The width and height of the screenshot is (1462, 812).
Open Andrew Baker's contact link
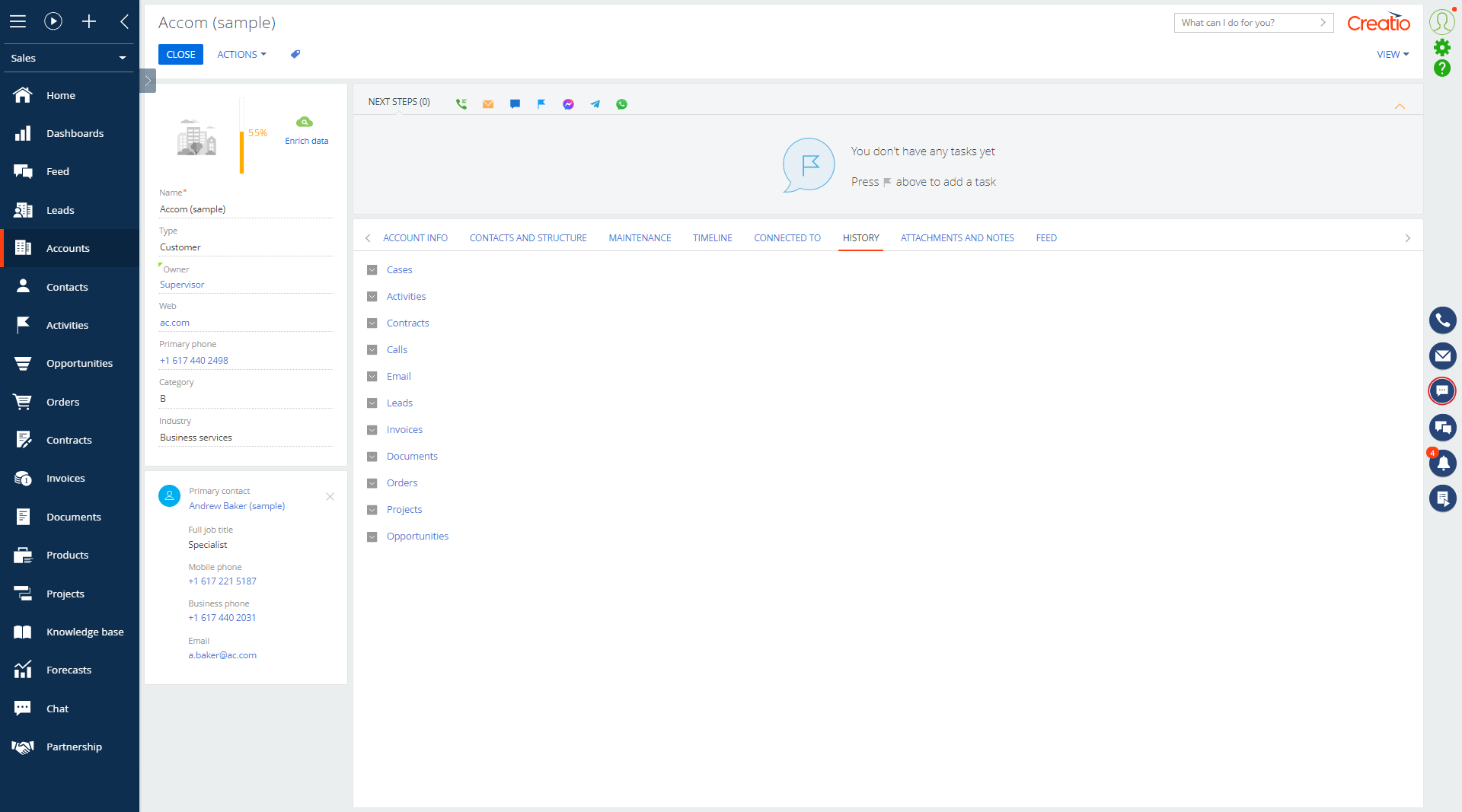(237, 505)
